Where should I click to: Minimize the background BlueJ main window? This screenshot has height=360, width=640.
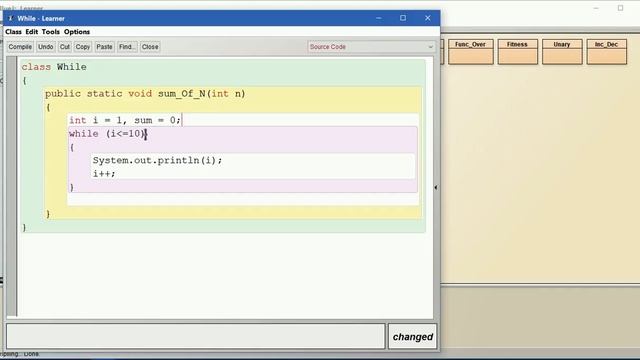click(596, 8)
